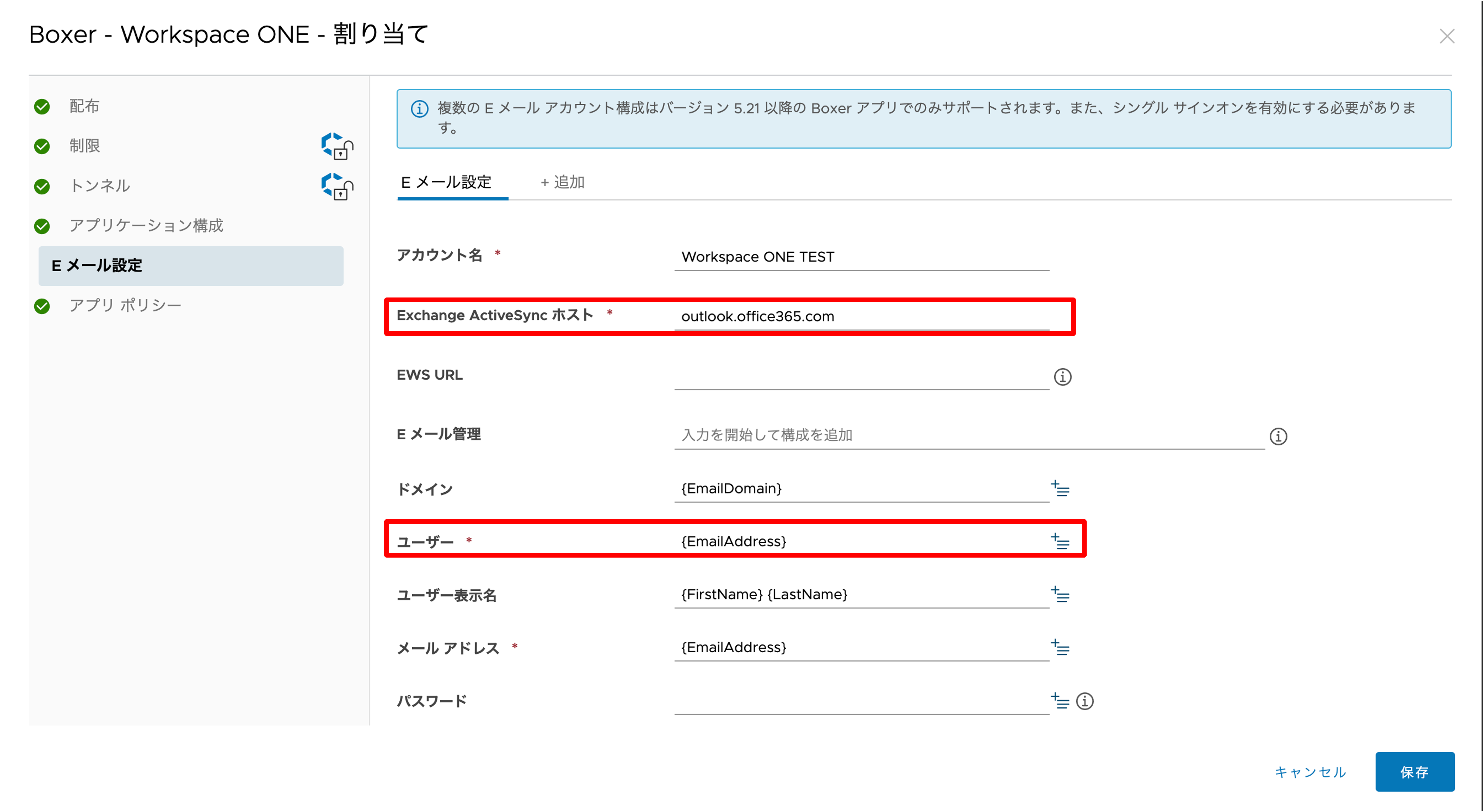Go to the トンネル step
Image resolution: width=1483 pixels, height=812 pixels.
coord(99,186)
